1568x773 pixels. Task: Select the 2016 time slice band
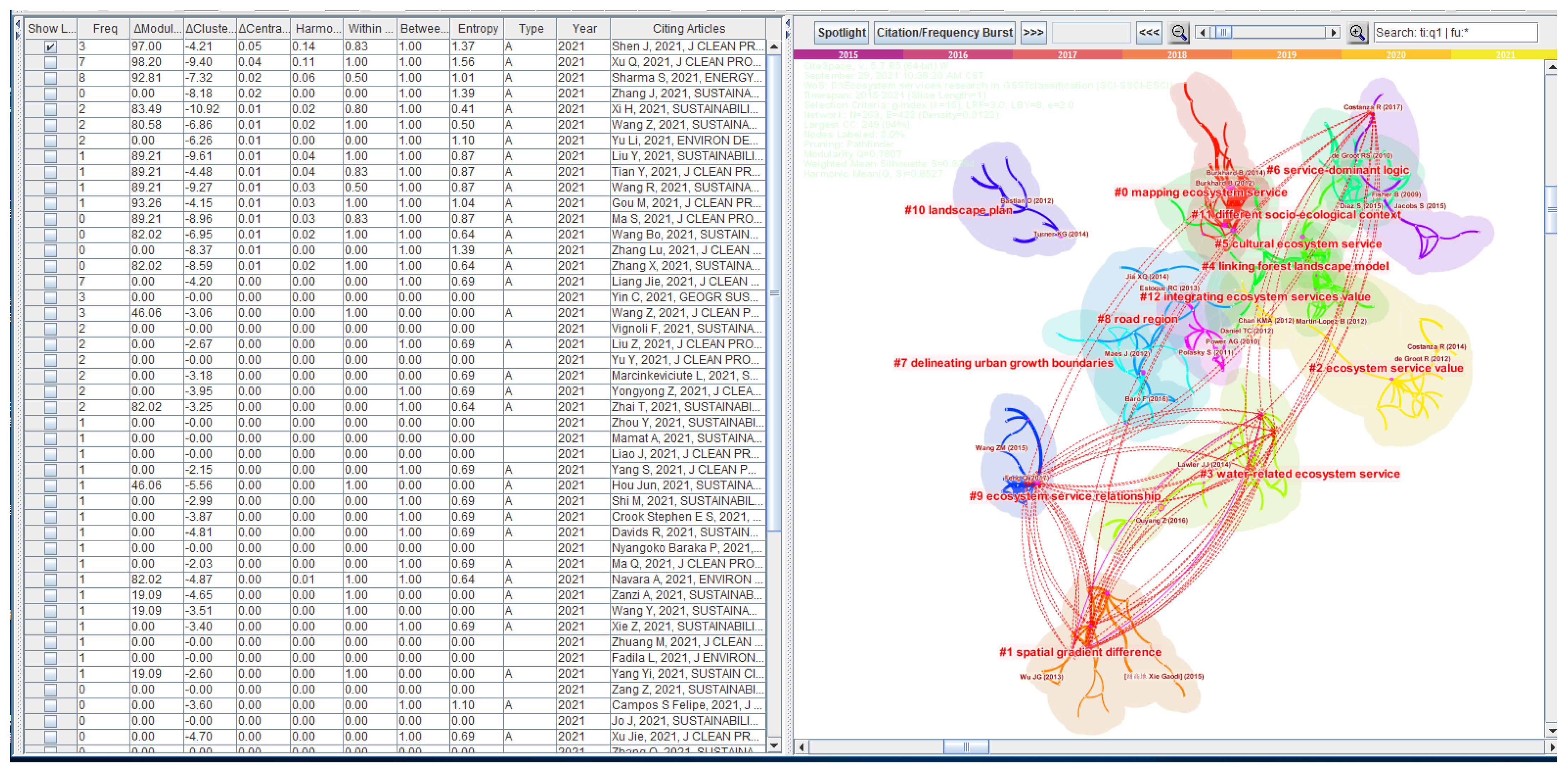[x=957, y=55]
